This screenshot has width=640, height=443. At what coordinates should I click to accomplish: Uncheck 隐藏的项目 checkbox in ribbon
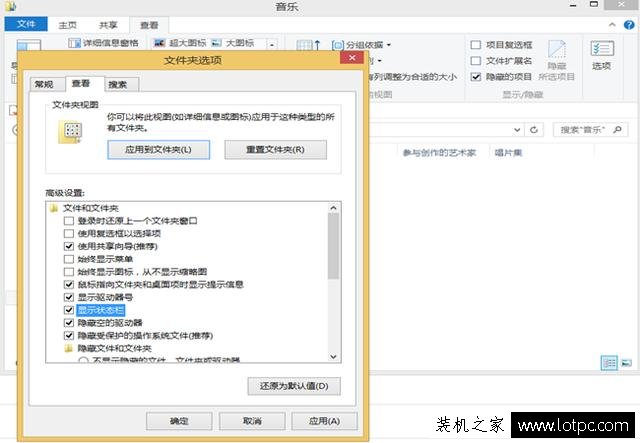tap(476, 77)
